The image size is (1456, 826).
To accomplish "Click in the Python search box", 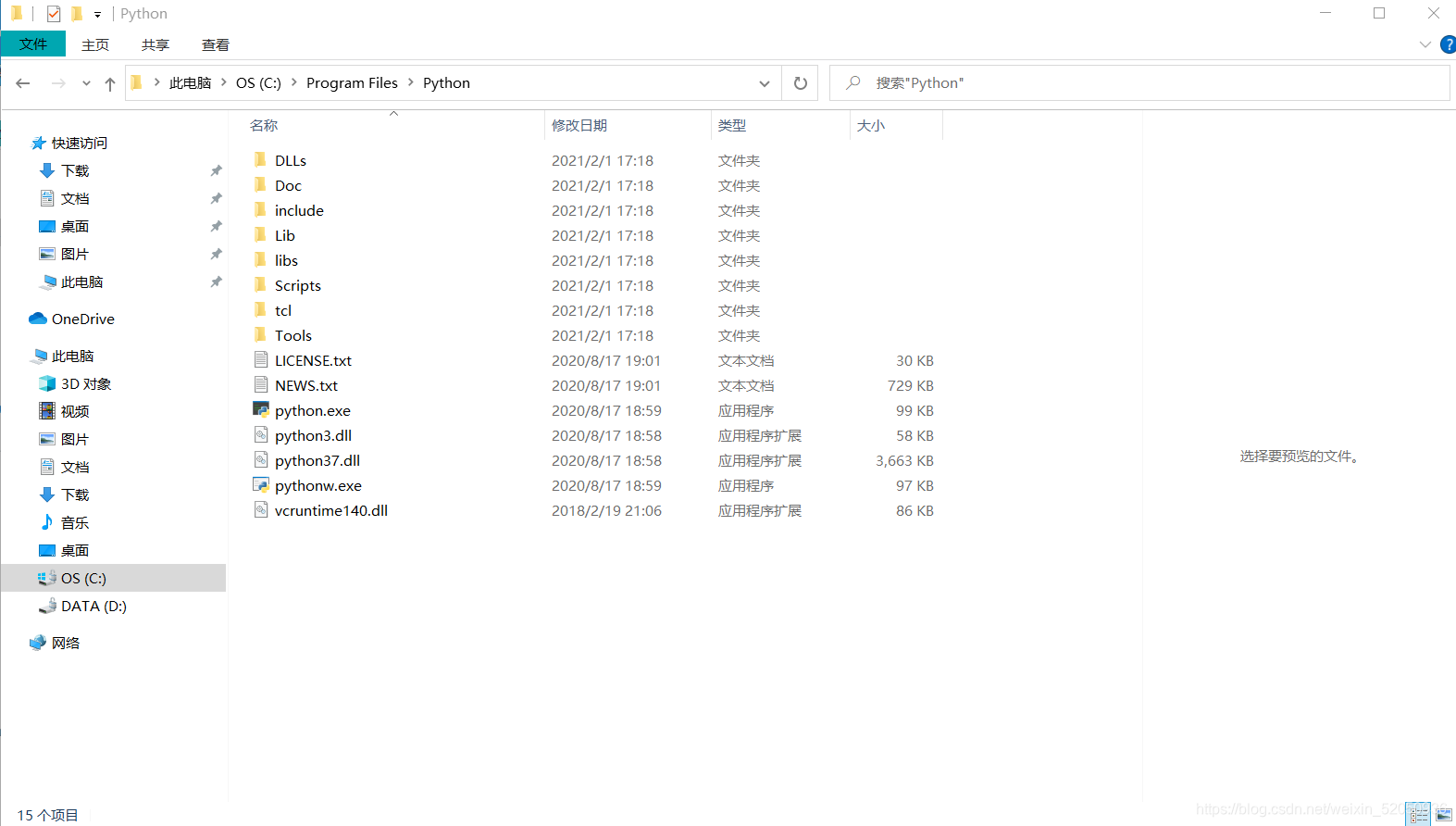I will point(1139,83).
